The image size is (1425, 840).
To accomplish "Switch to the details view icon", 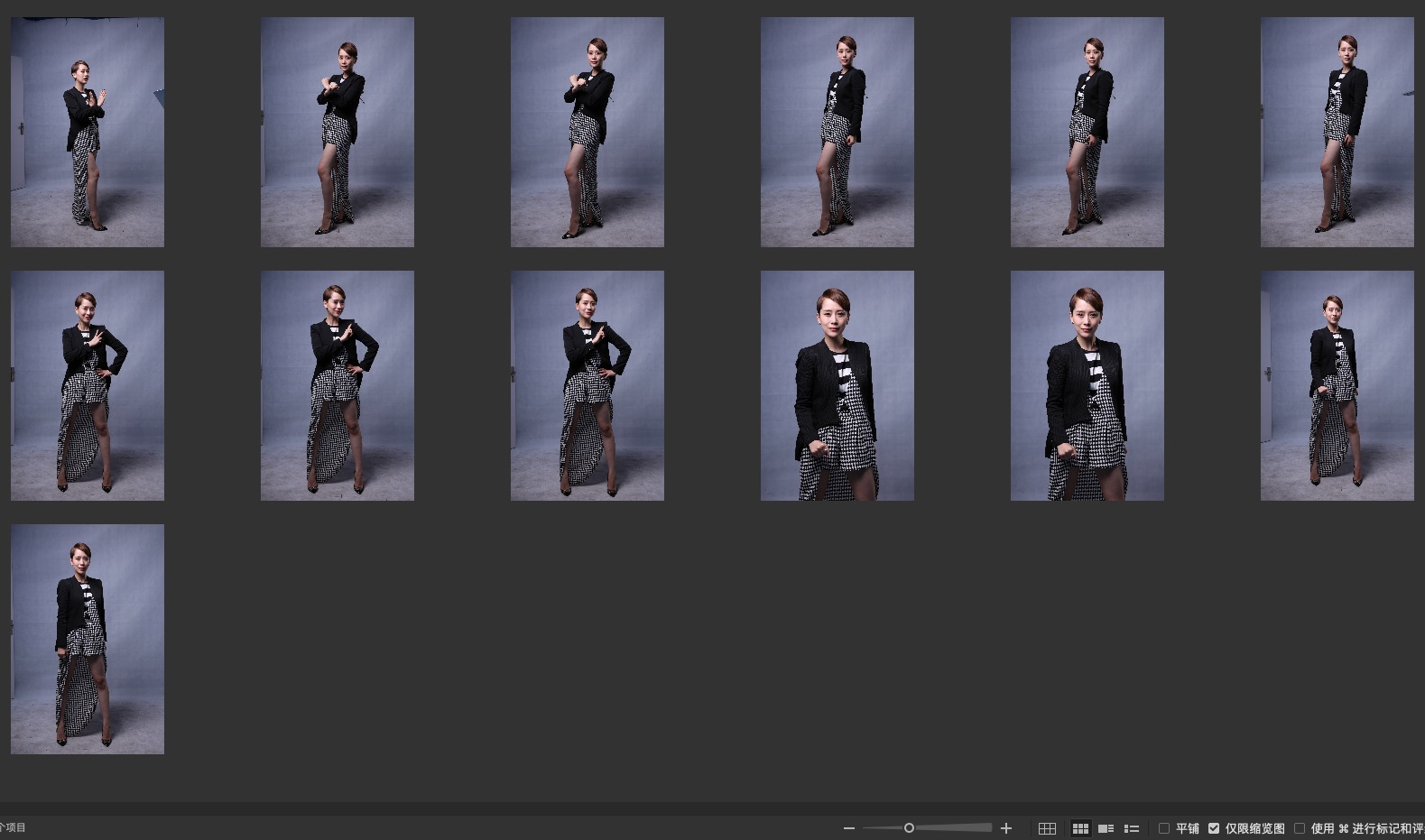I will [x=1106, y=828].
